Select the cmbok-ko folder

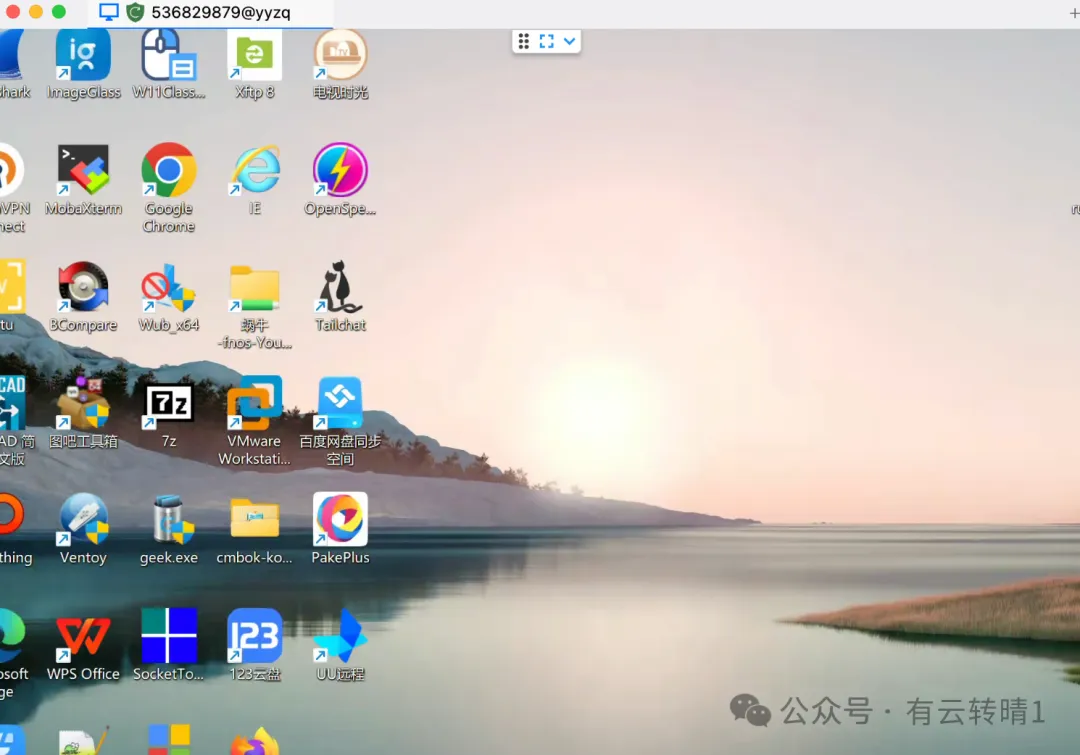[x=254, y=519]
